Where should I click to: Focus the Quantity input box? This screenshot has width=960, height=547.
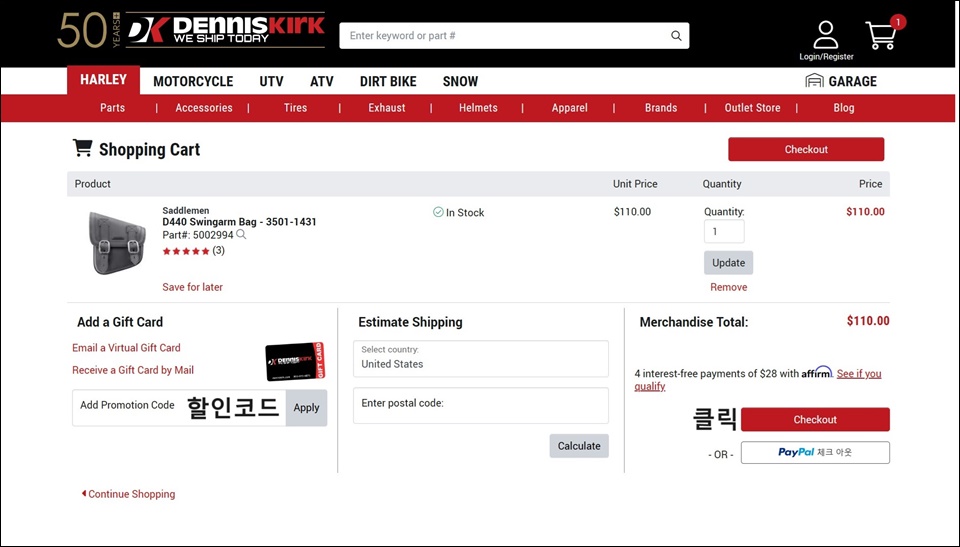pos(724,232)
